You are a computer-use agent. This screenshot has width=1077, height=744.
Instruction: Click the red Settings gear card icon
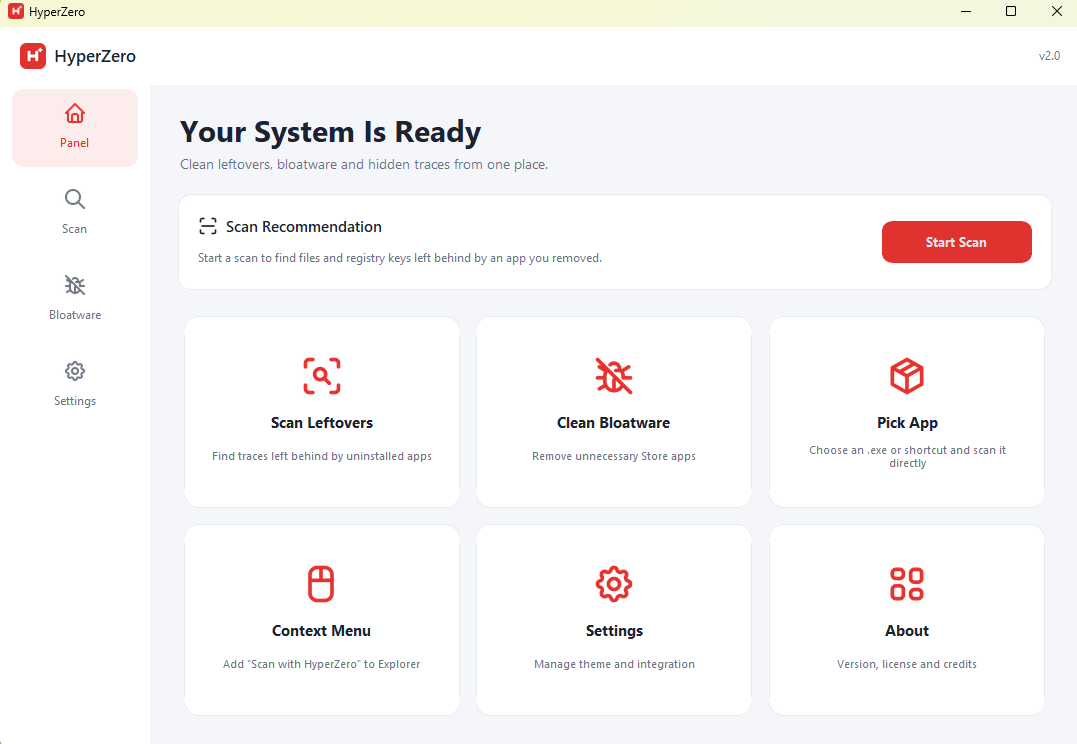click(613, 584)
